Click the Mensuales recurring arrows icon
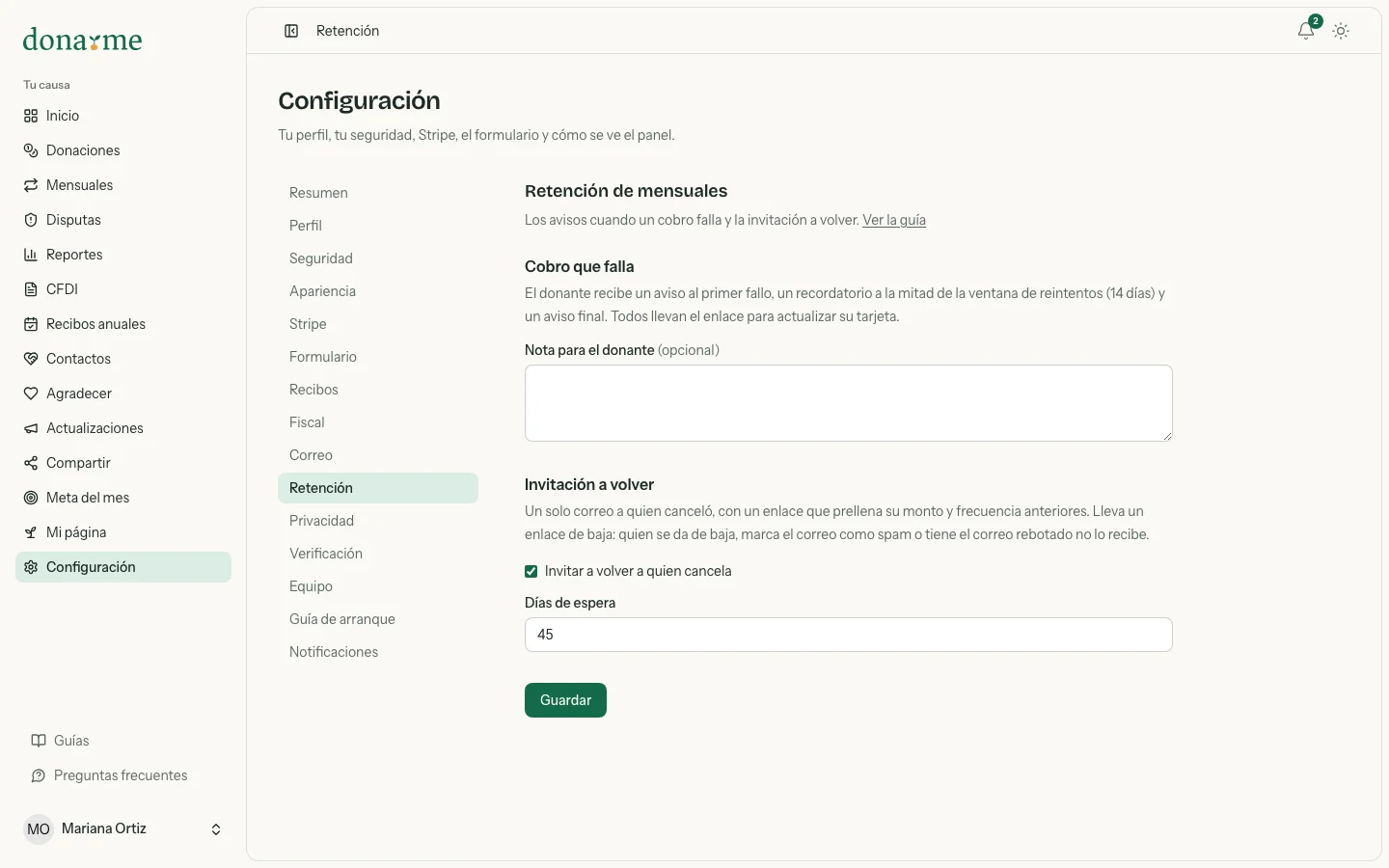The width and height of the screenshot is (1389, 868). (x=31, y=185)
